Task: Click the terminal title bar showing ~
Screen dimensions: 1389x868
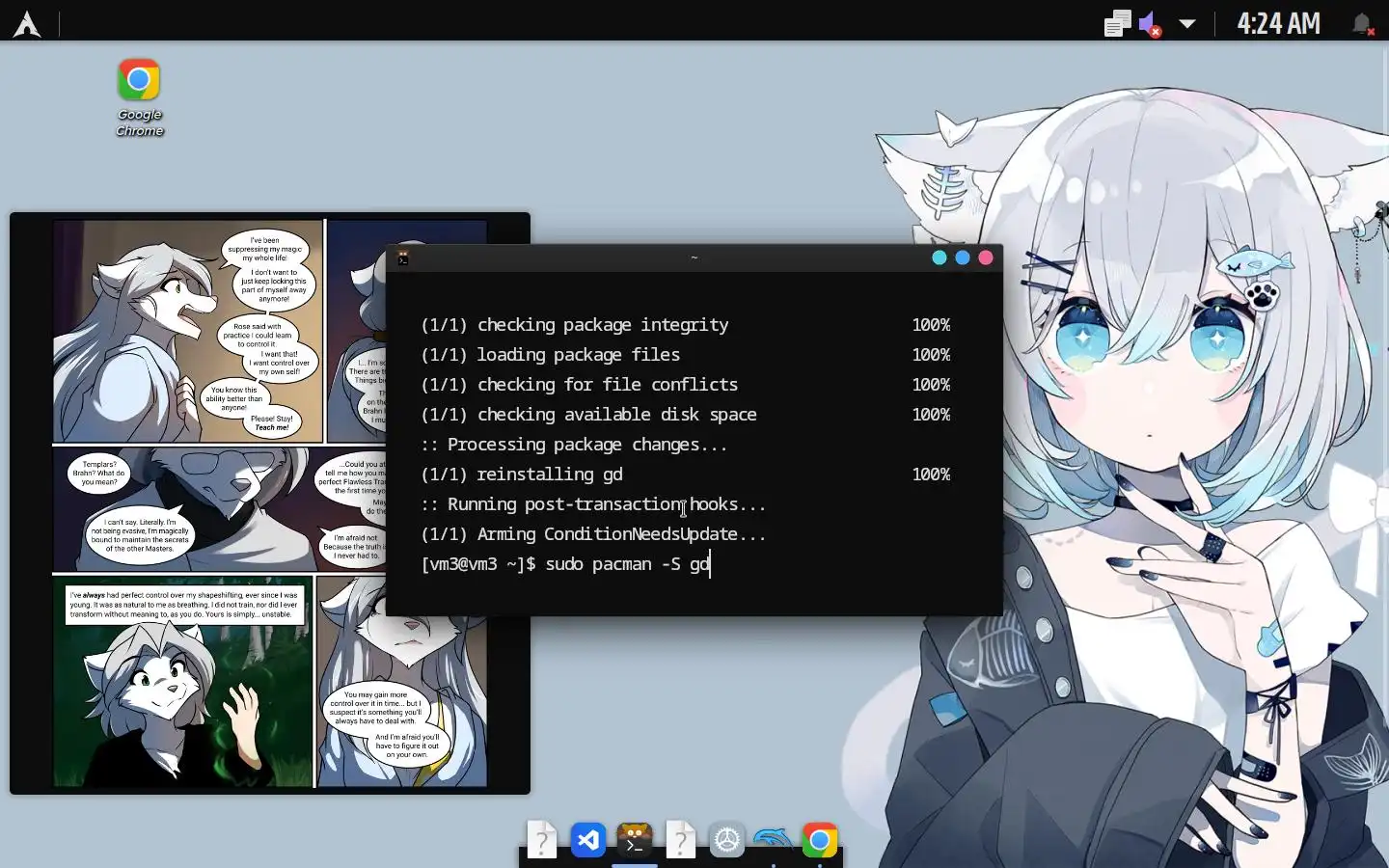Action: pyautogui.click(x=694, y=258)
